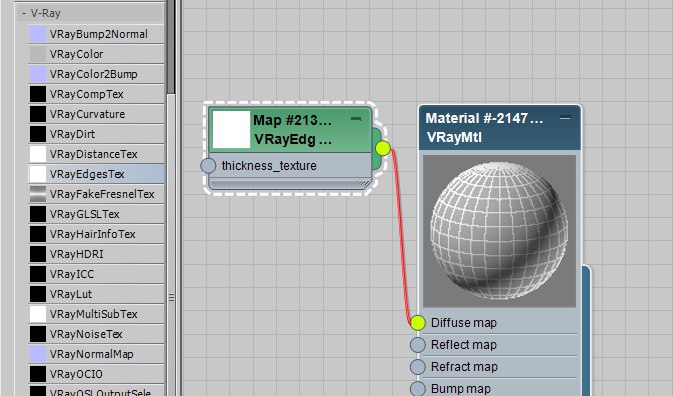The image size is (673, 396).
Task: Collapse the VRayMtl material node
Action: [565, 118]
